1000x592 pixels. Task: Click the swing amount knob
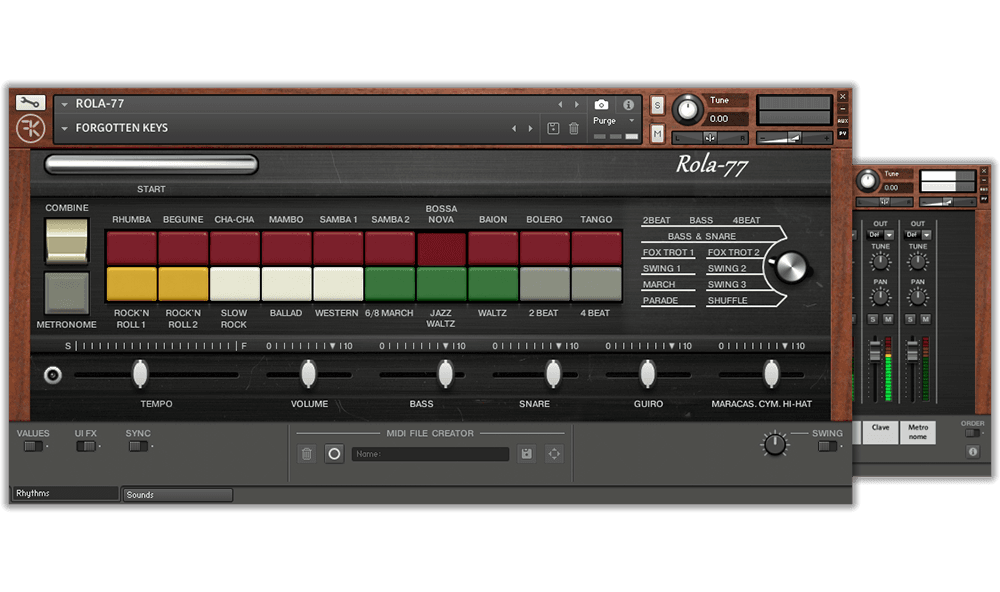pyautogui.click(x=774, y=443)
